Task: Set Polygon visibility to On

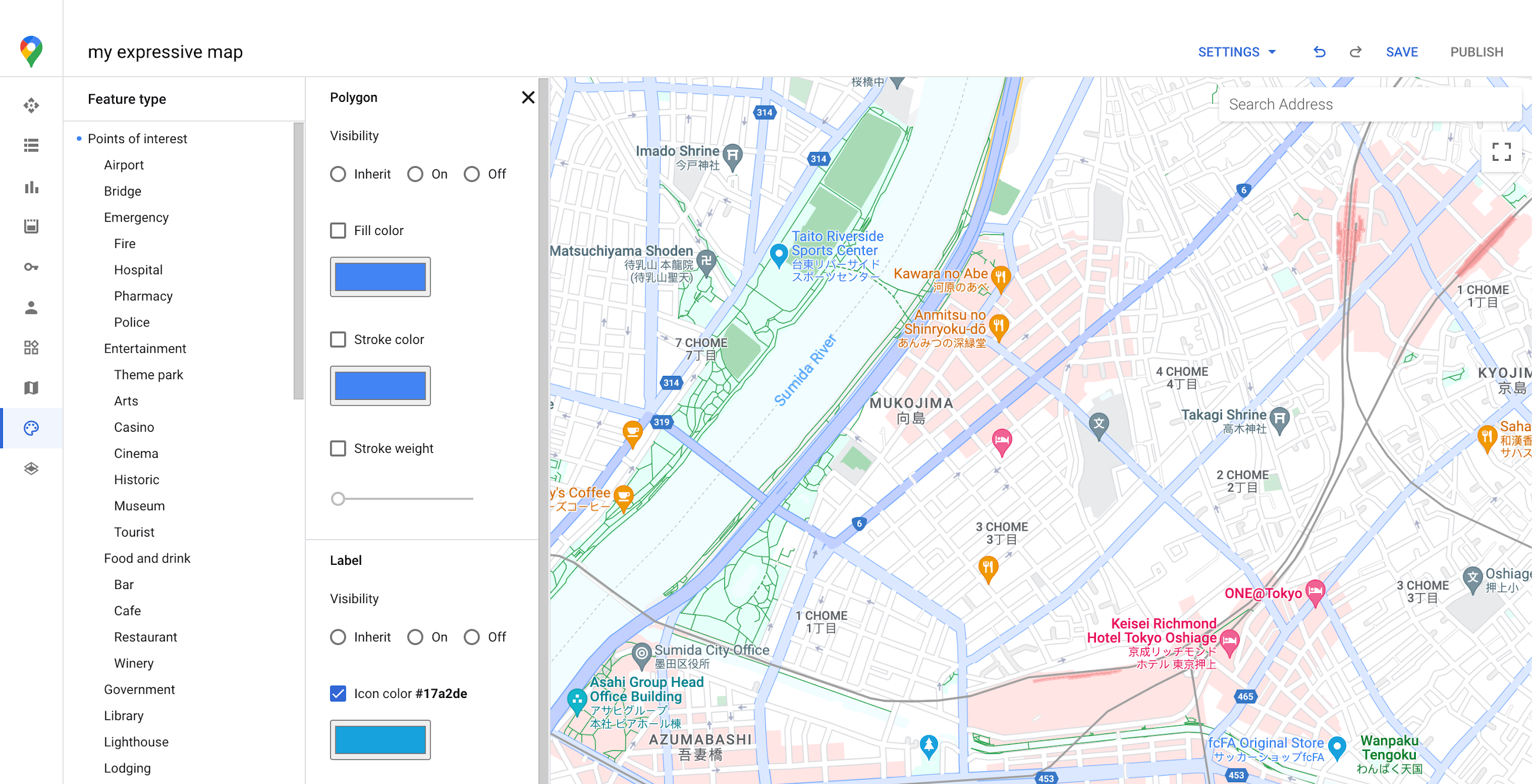Action: point(415,174)
